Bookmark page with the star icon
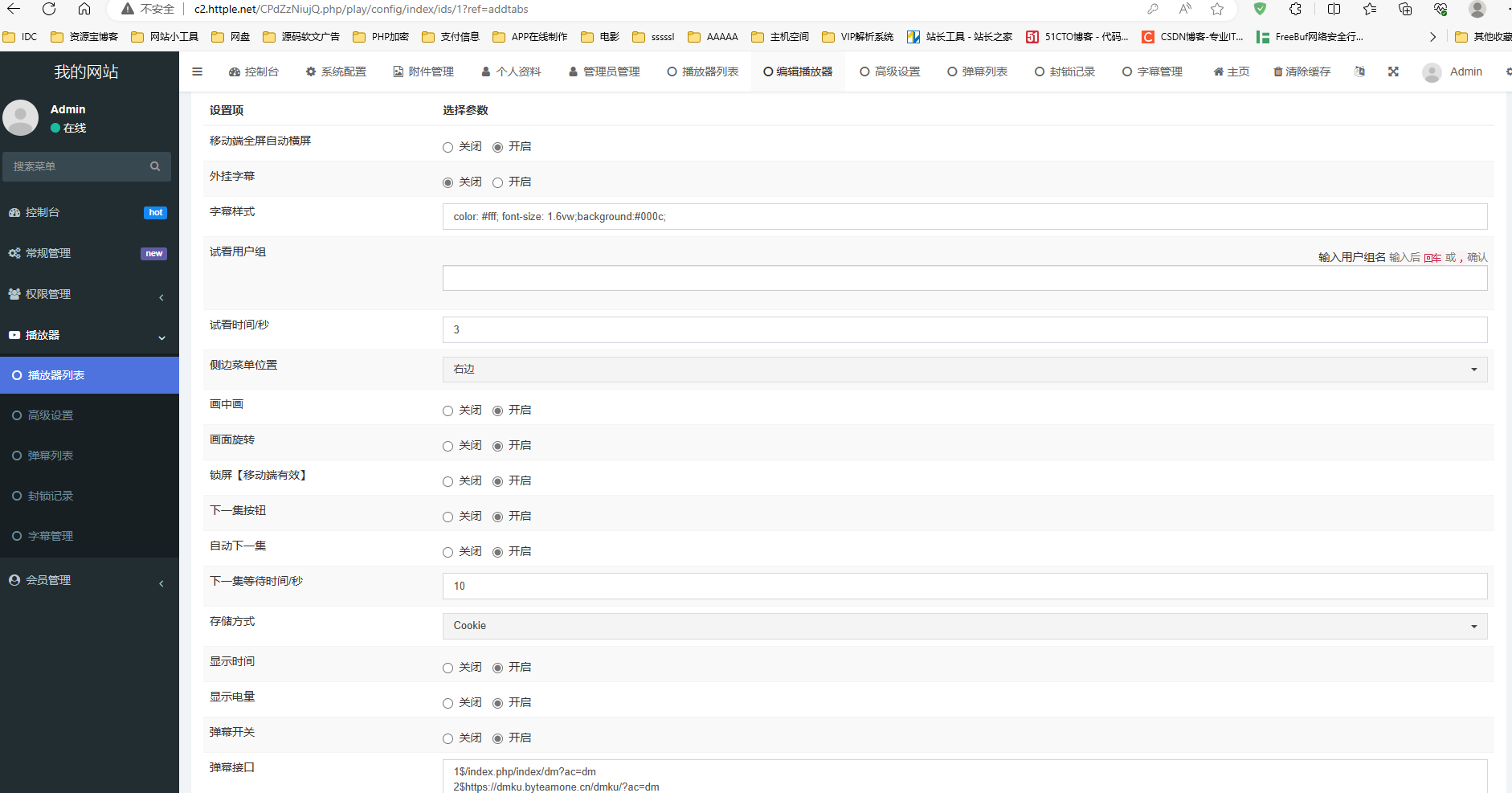 [1217, 9]
